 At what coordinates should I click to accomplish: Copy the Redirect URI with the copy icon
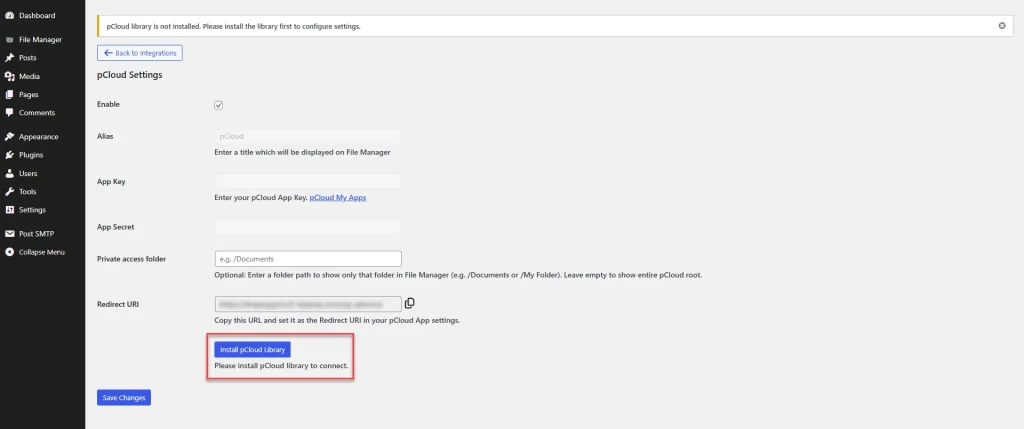coord(409,304)
